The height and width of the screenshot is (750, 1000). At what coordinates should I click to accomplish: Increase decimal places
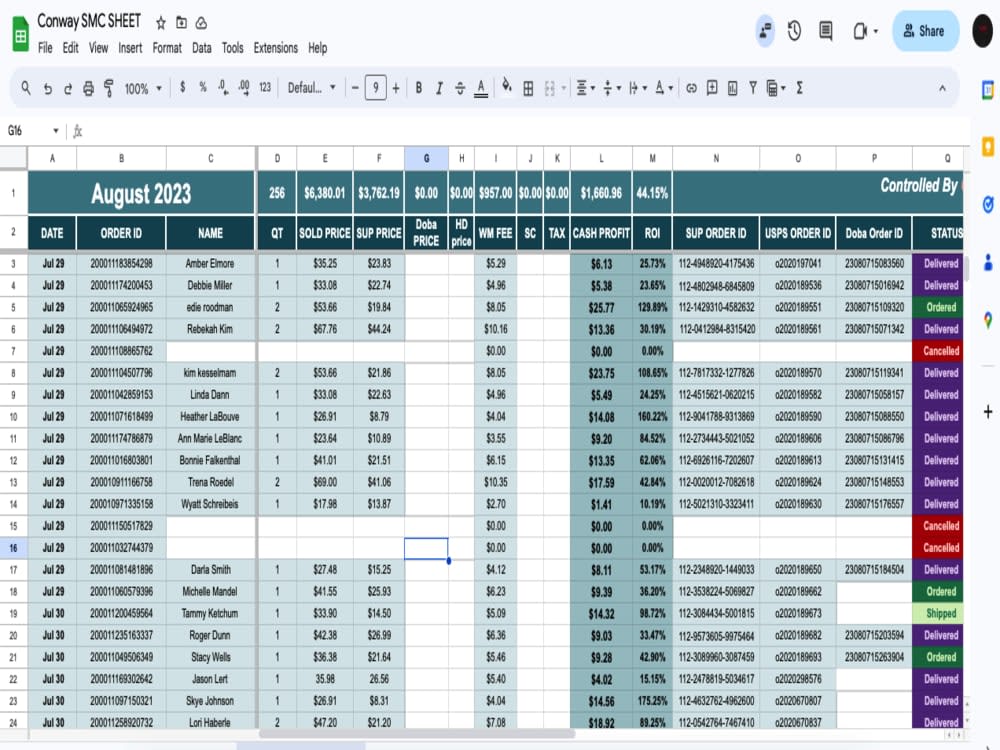pos(244,87)
